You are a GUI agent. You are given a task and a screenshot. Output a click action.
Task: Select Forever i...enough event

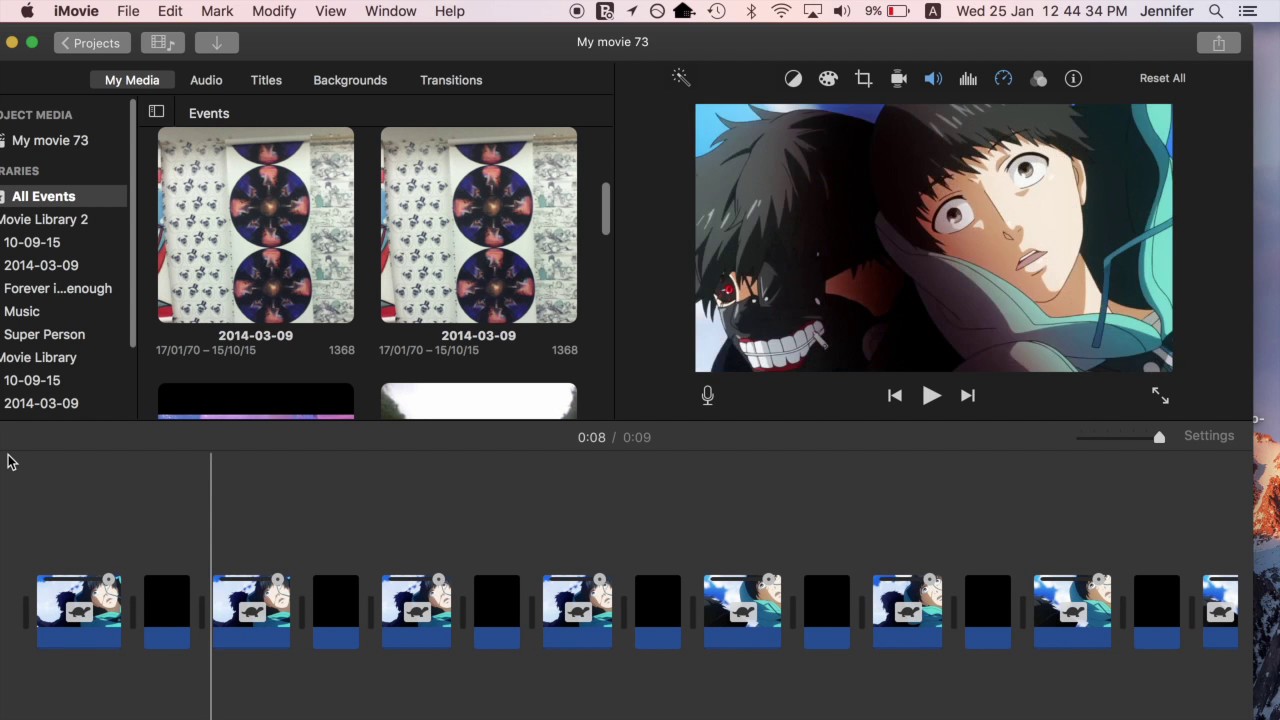click(x=57, y=289)
